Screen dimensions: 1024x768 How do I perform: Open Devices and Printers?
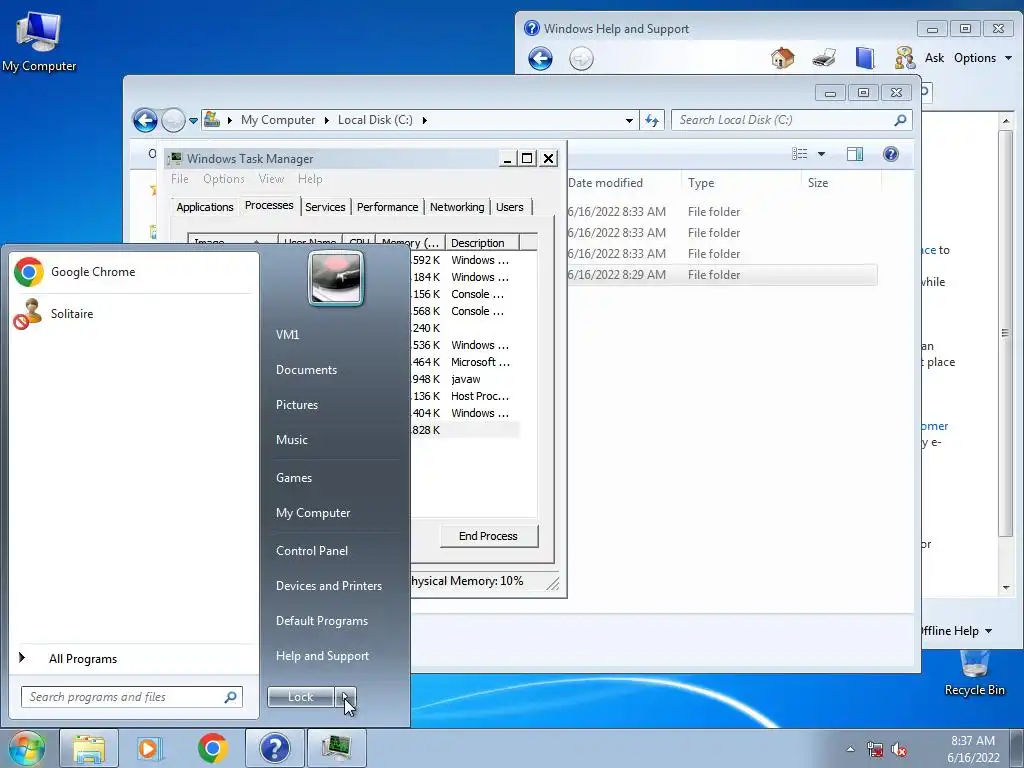pos(328,586)
